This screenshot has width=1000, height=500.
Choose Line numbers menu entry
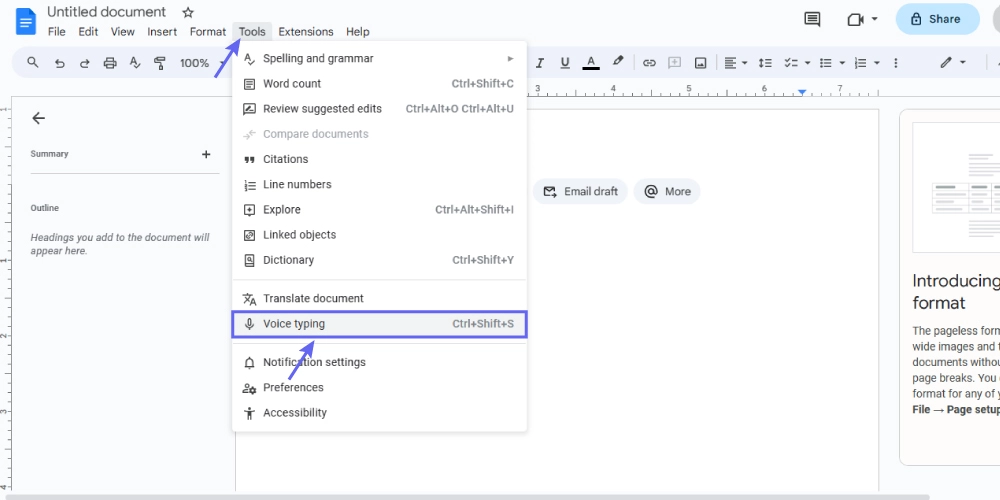click(x=379, y=184)
